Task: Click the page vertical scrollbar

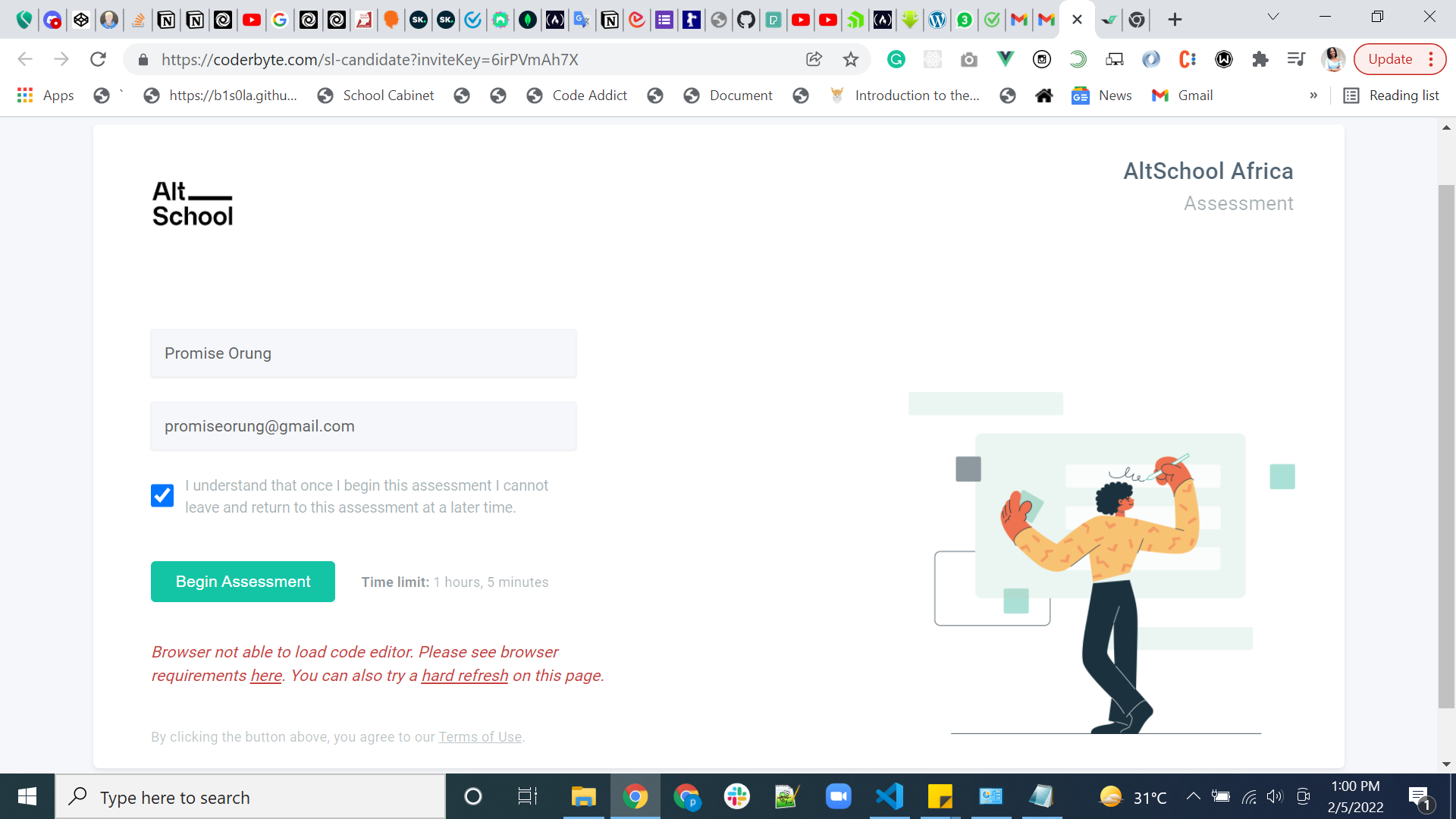Action: (x=1446, y=446)
